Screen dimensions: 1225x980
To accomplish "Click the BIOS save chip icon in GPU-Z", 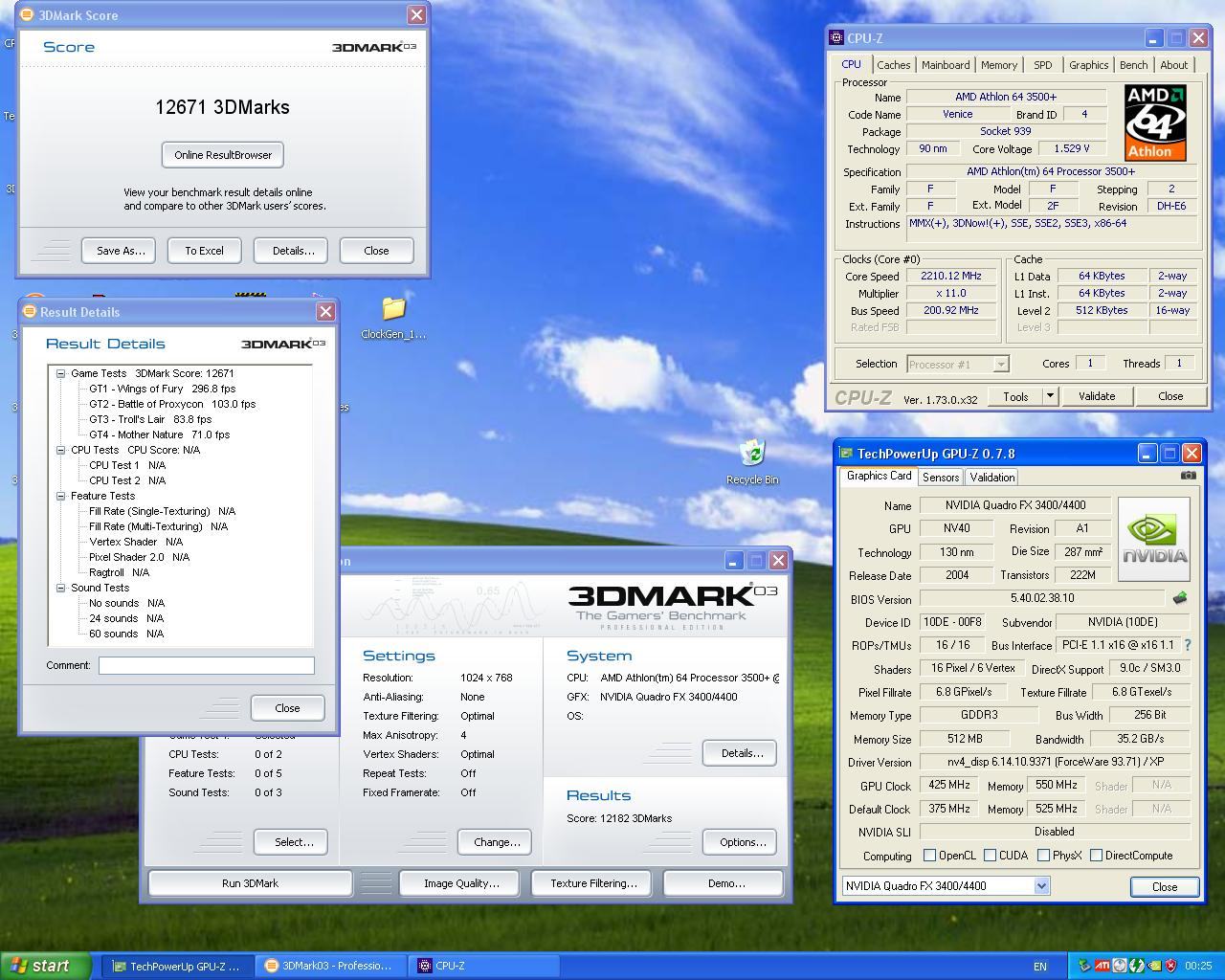I will click(x=1180, y=598).
